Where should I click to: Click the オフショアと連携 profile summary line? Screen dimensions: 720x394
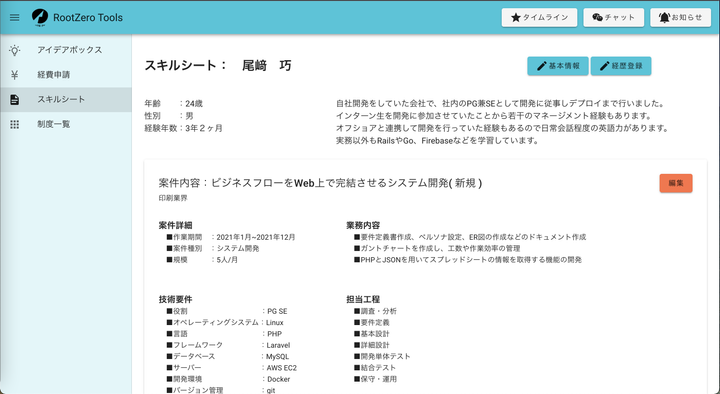(503, 128)
